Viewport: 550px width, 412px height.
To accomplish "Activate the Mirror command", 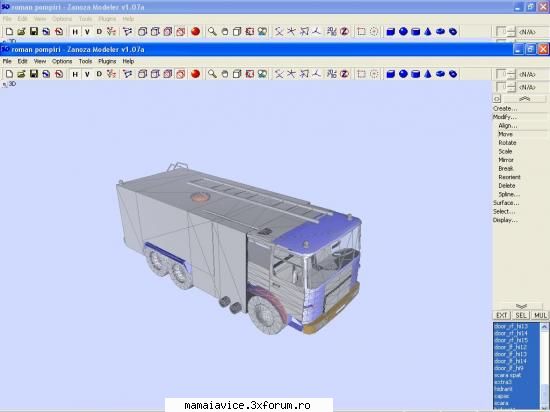I will tap(506, 160).
